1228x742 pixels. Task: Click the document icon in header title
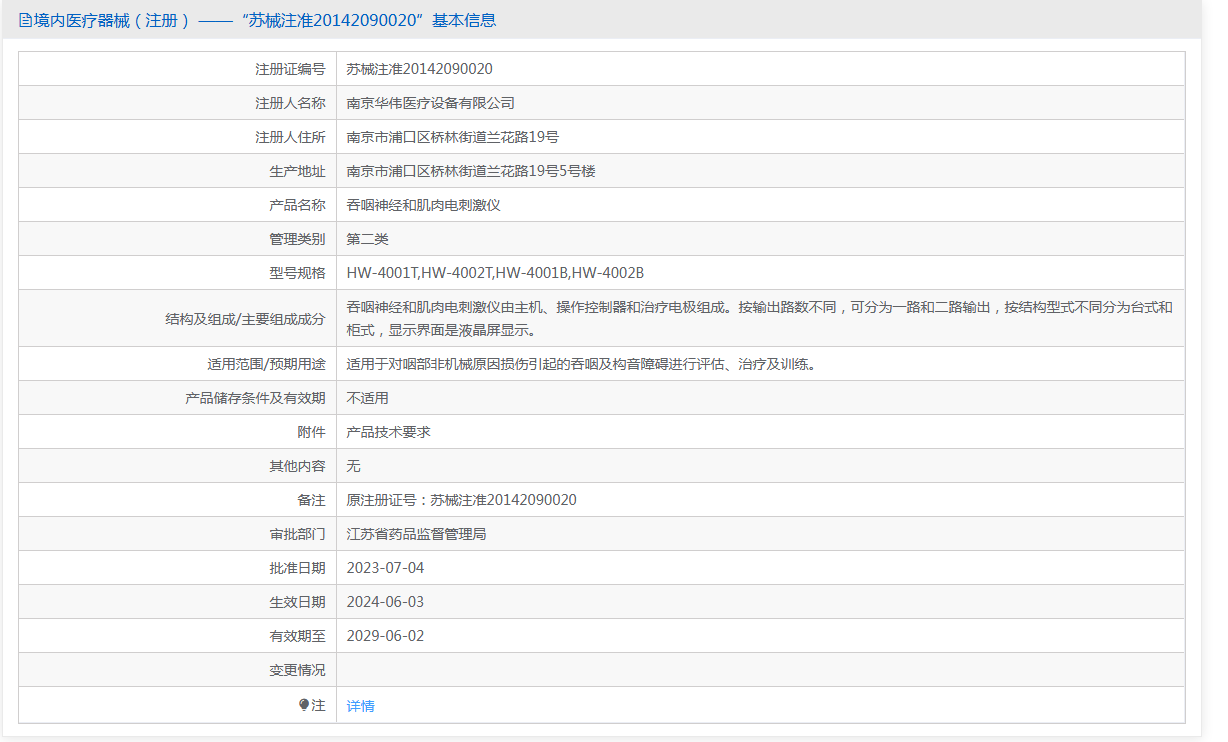click(x=25, y=20)
